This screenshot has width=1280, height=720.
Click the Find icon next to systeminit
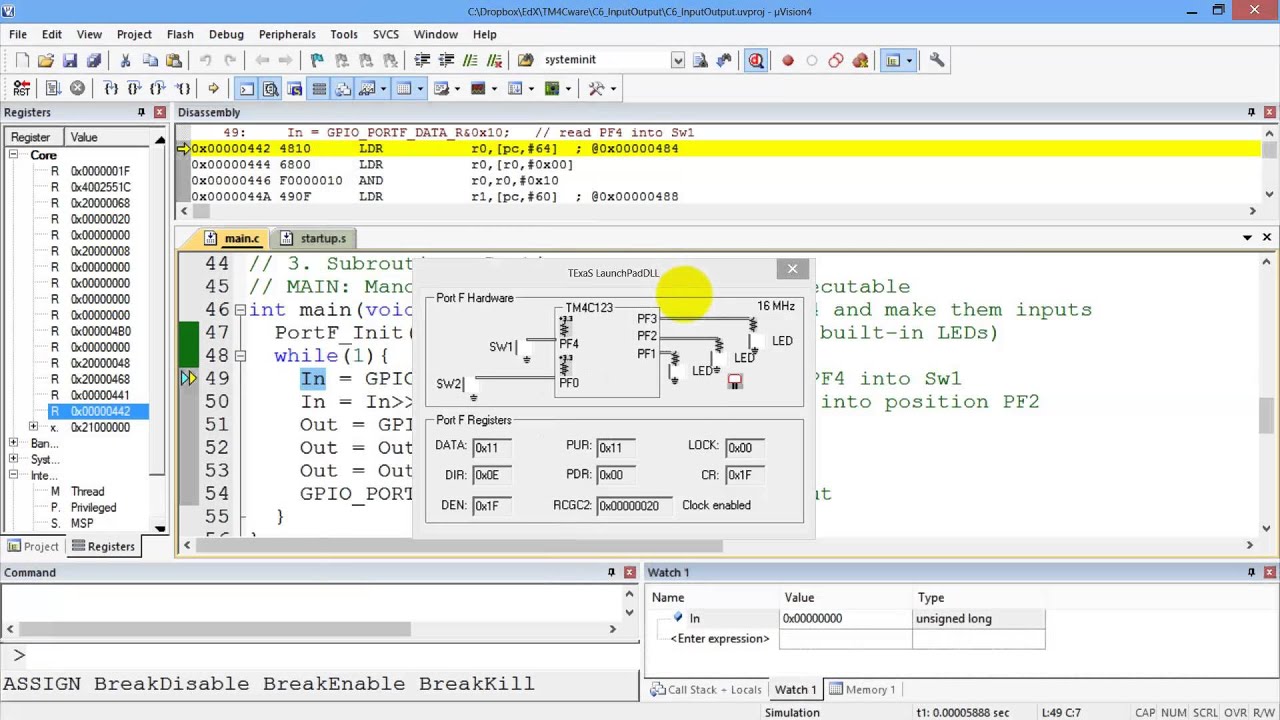pyautogui.click(x=700, y=61)
